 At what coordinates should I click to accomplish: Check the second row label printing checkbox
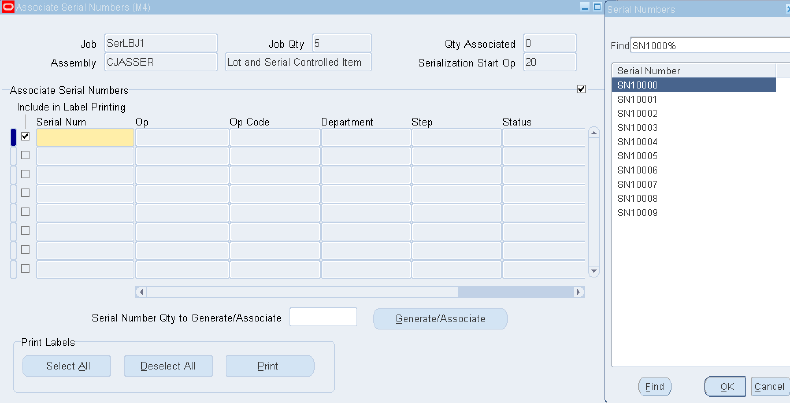[25, 155]
